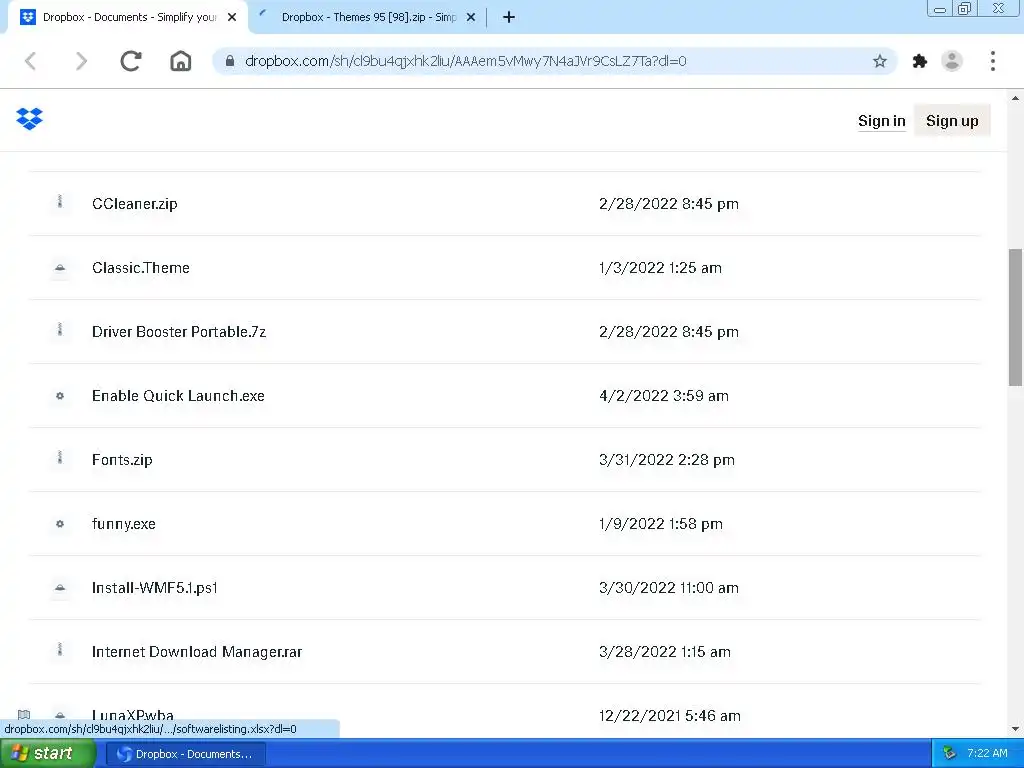Click the date 1/9/2022 1:58 pm
1024x768 pixels.
point(661,524)
